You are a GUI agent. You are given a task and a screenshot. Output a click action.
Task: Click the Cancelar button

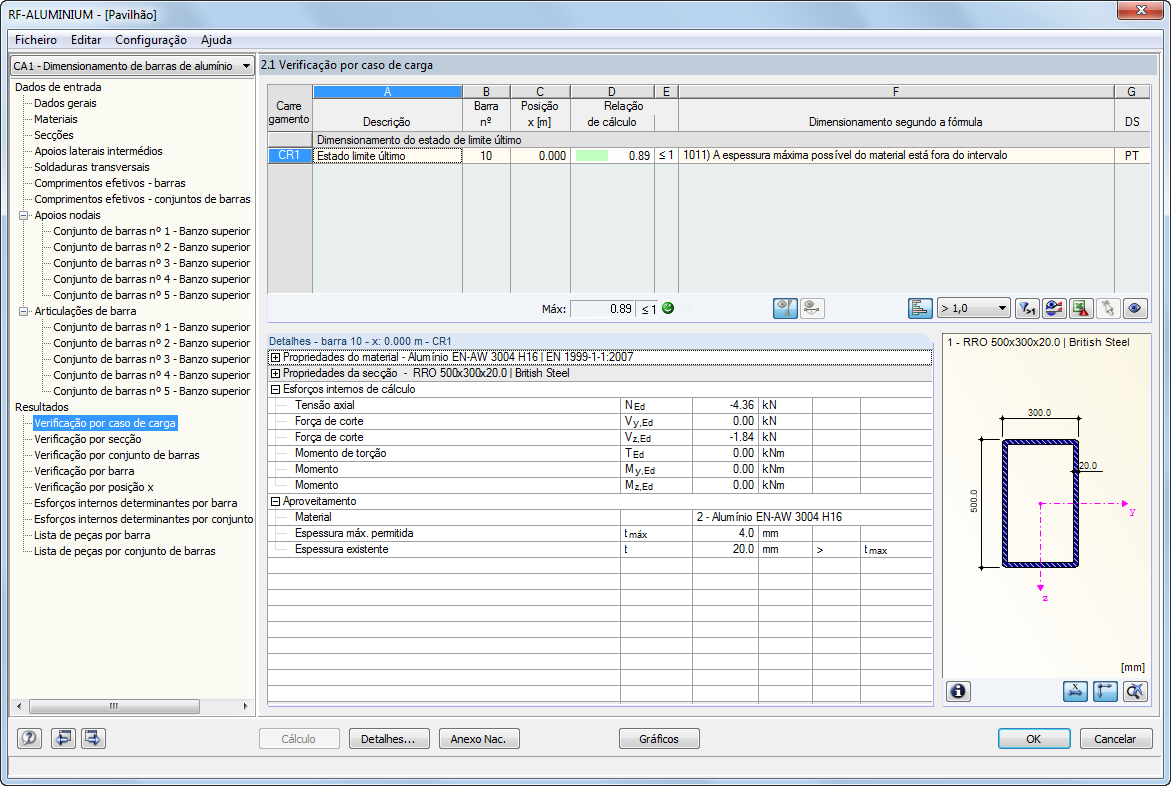pos(1116,739)
